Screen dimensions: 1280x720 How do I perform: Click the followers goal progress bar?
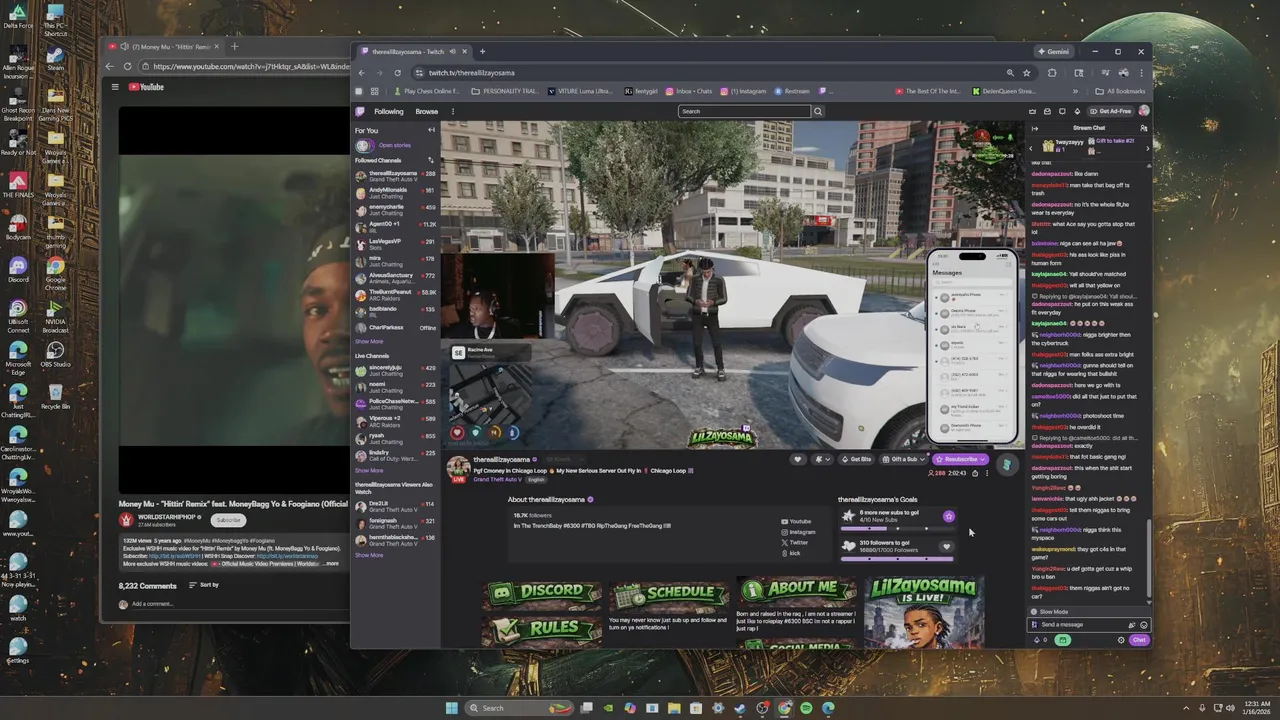click(x=897, y=558)
